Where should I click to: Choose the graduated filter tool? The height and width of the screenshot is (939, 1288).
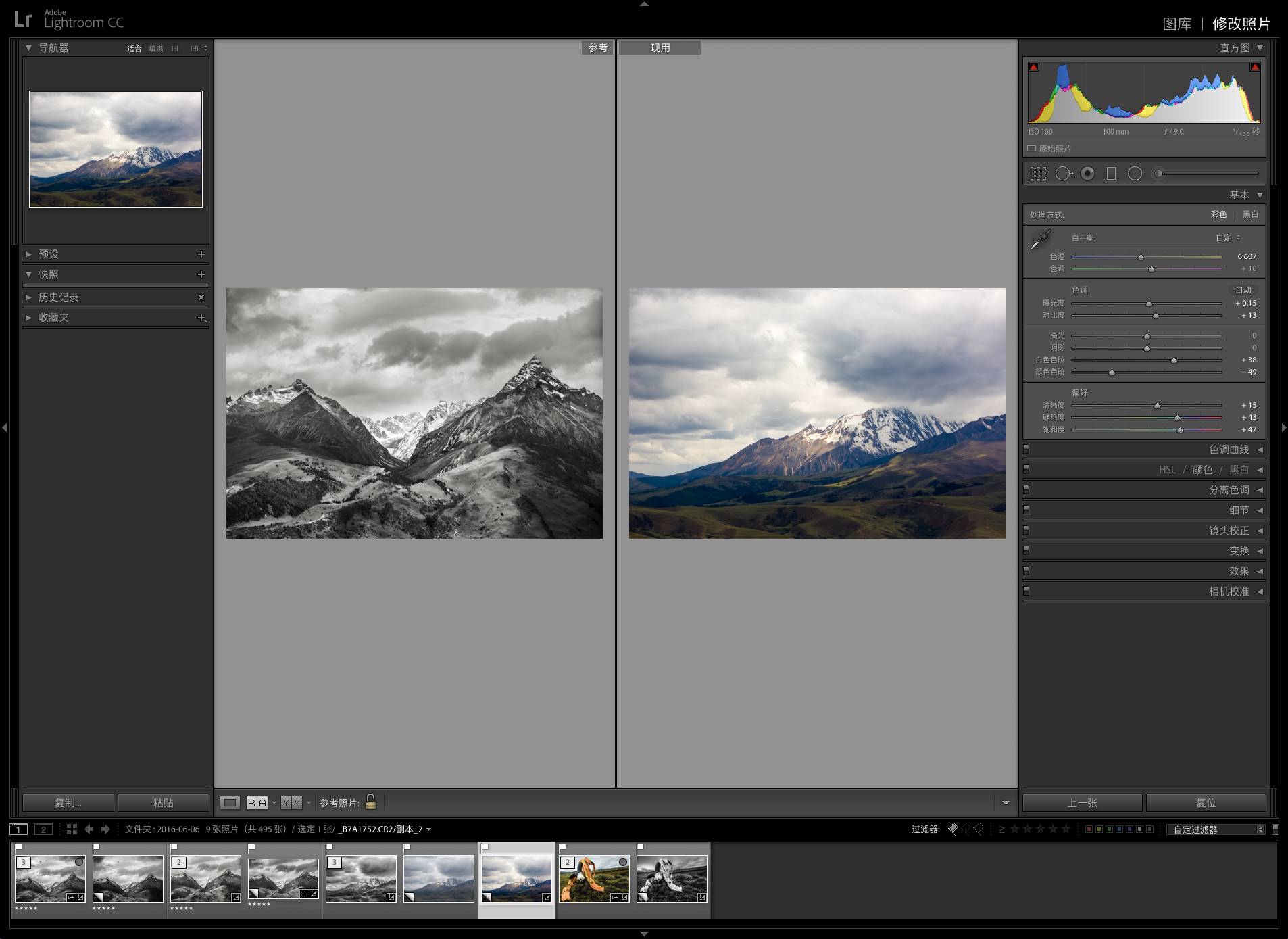(1111, 174)
